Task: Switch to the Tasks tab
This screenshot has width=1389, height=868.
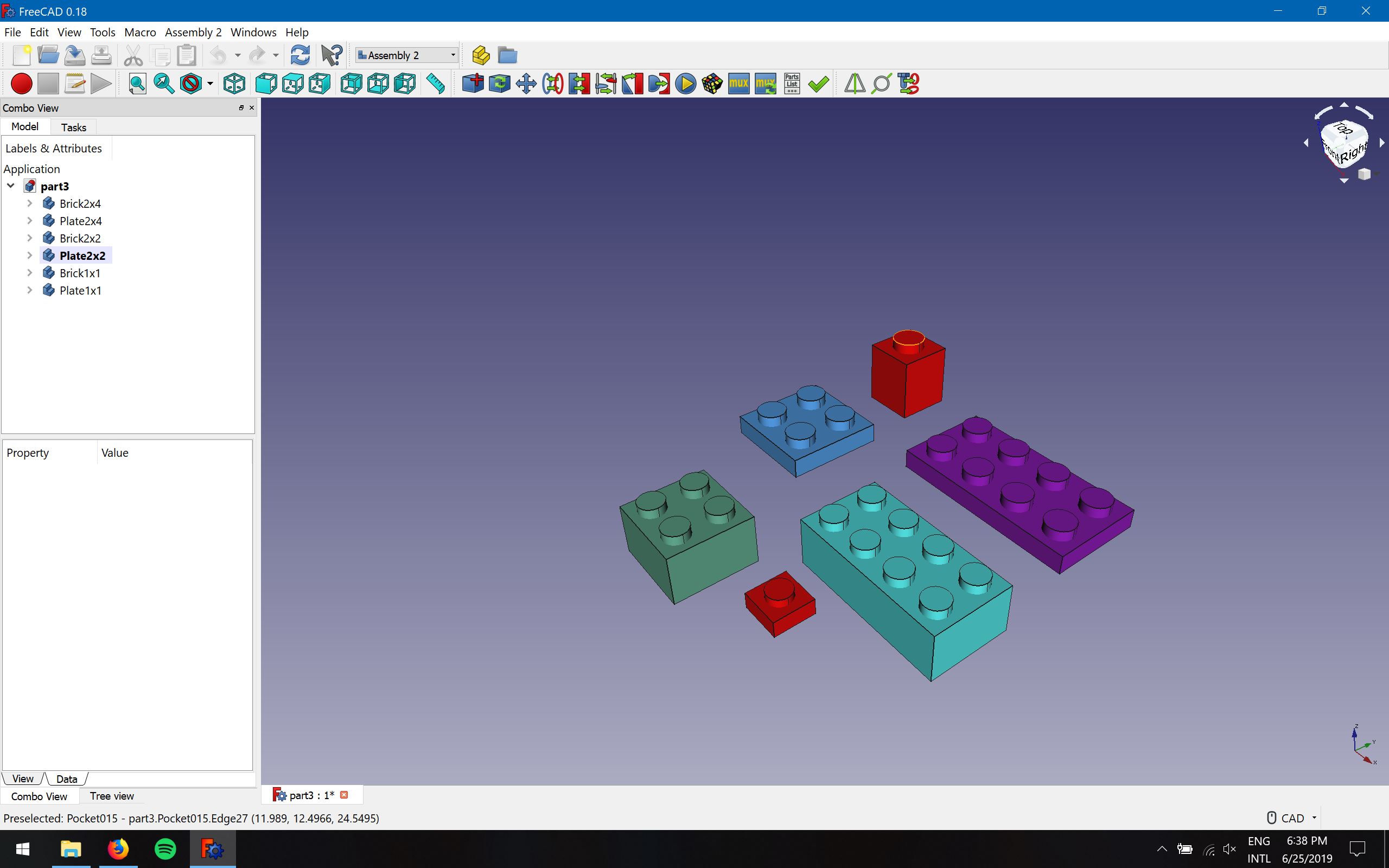Action: click(x=73, y=127)
